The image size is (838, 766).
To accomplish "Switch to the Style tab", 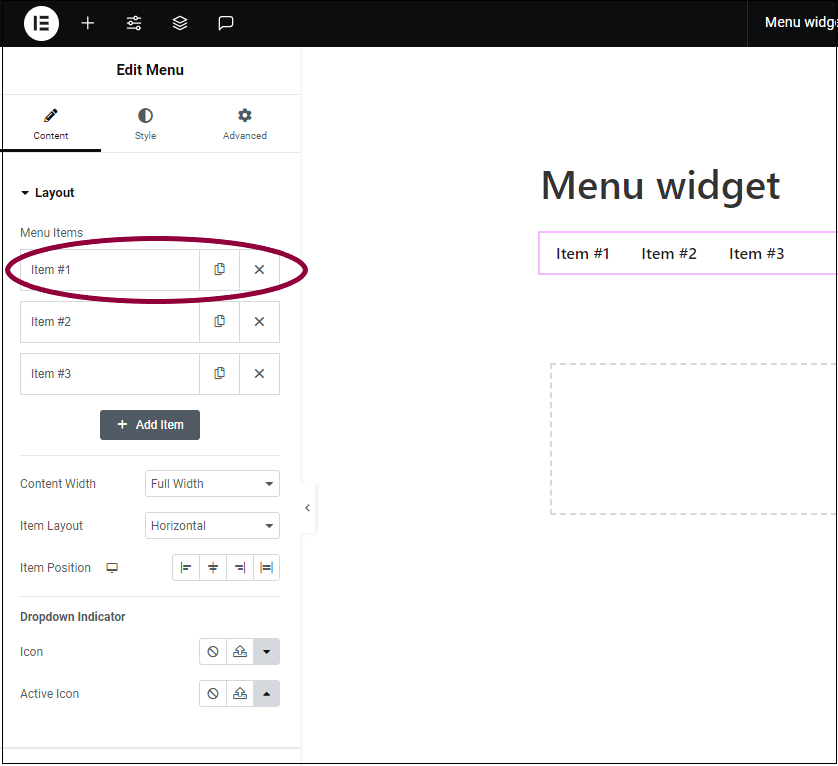I will pyautogui.click(x=145, y=124).
